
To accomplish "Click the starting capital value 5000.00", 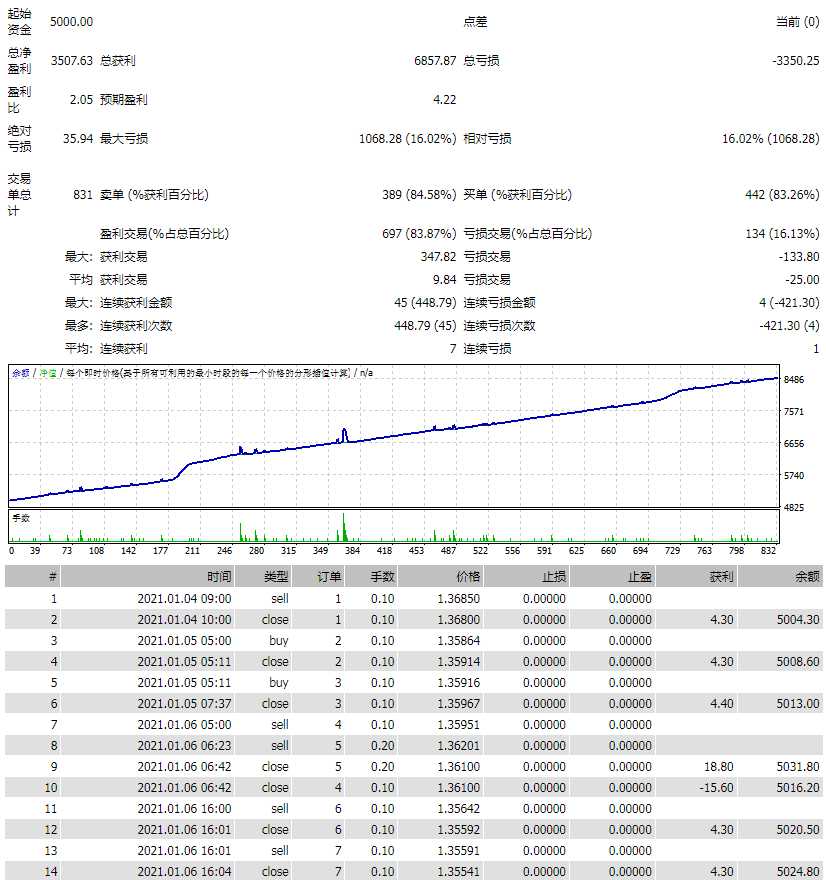I will 71,21.
